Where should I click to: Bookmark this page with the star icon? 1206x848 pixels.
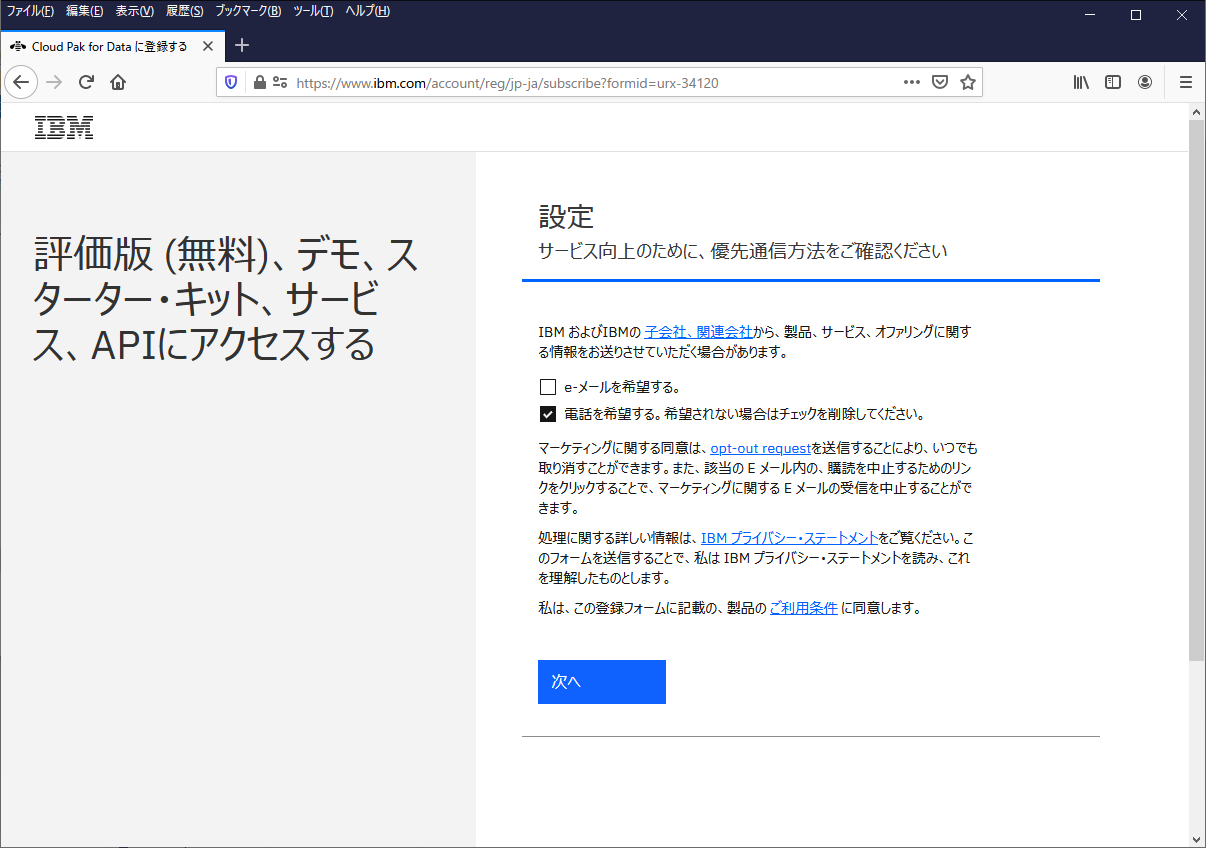click(x=967, y=83)
